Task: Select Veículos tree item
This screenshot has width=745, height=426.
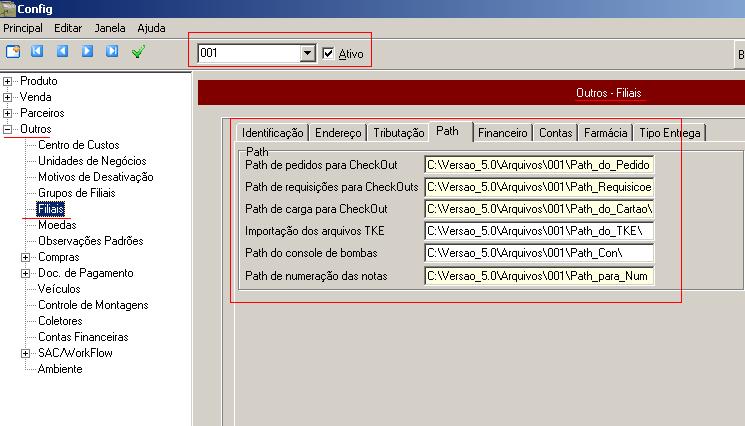Action: pos(59,289)
